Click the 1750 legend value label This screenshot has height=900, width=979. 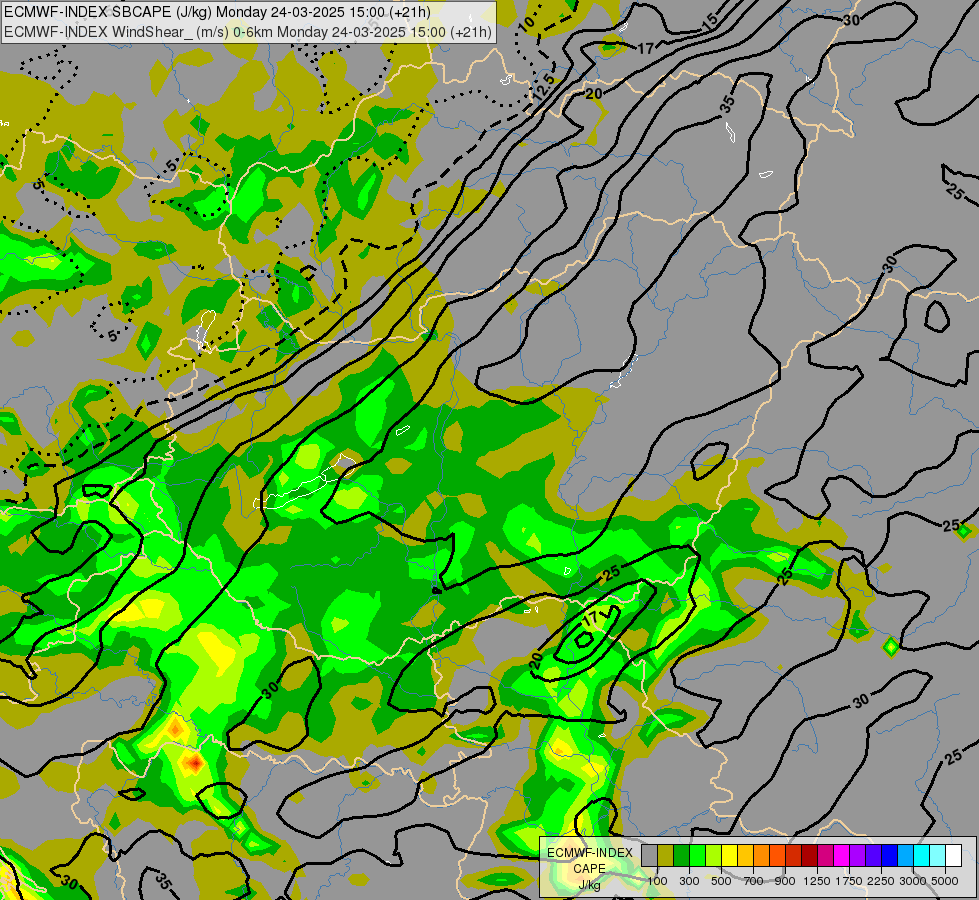tap(849, 881)
